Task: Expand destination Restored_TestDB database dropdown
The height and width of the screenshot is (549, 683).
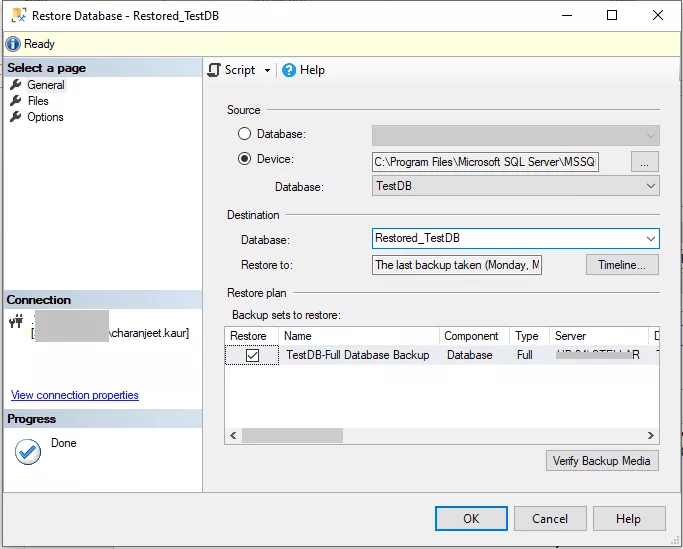Action: [x=651, y=238]
